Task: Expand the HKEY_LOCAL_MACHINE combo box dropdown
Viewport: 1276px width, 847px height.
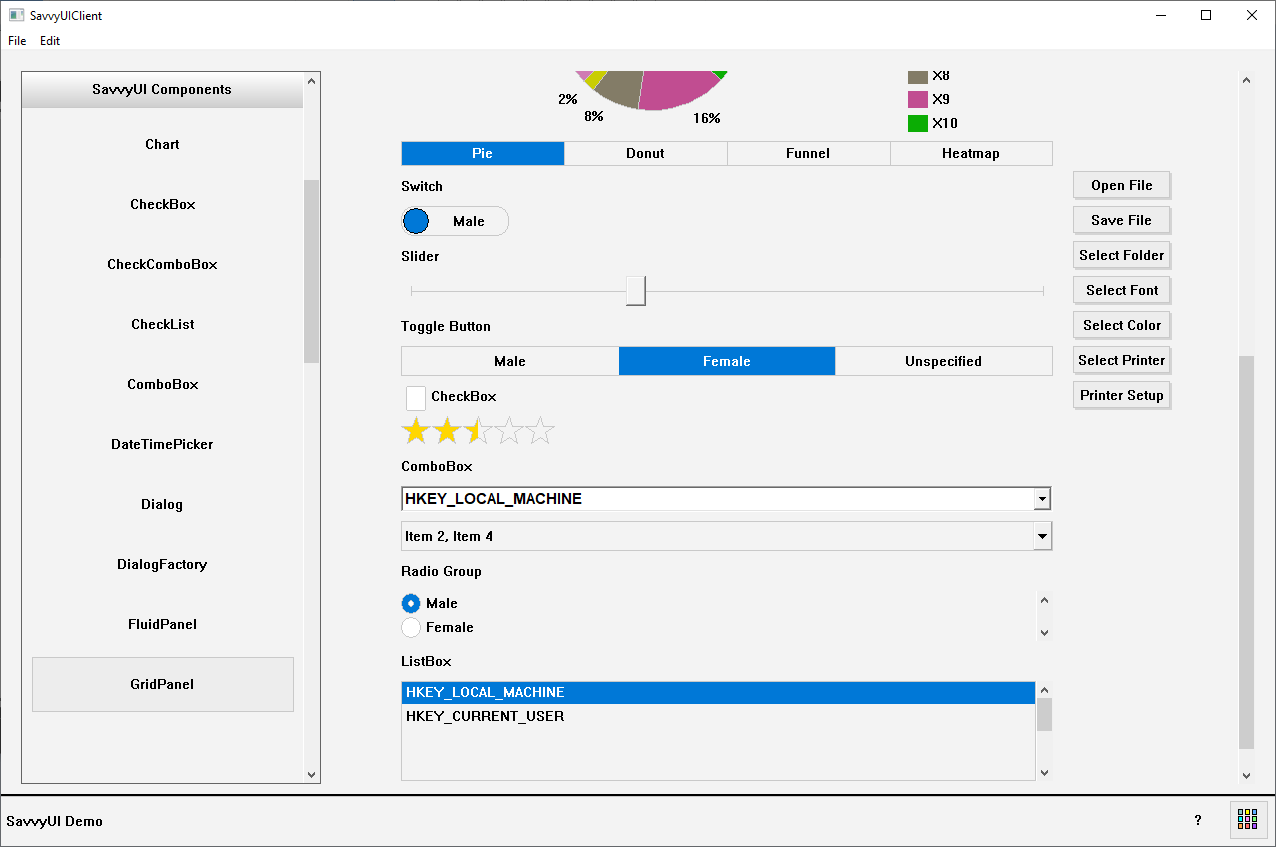Action: coord(1042,498)
